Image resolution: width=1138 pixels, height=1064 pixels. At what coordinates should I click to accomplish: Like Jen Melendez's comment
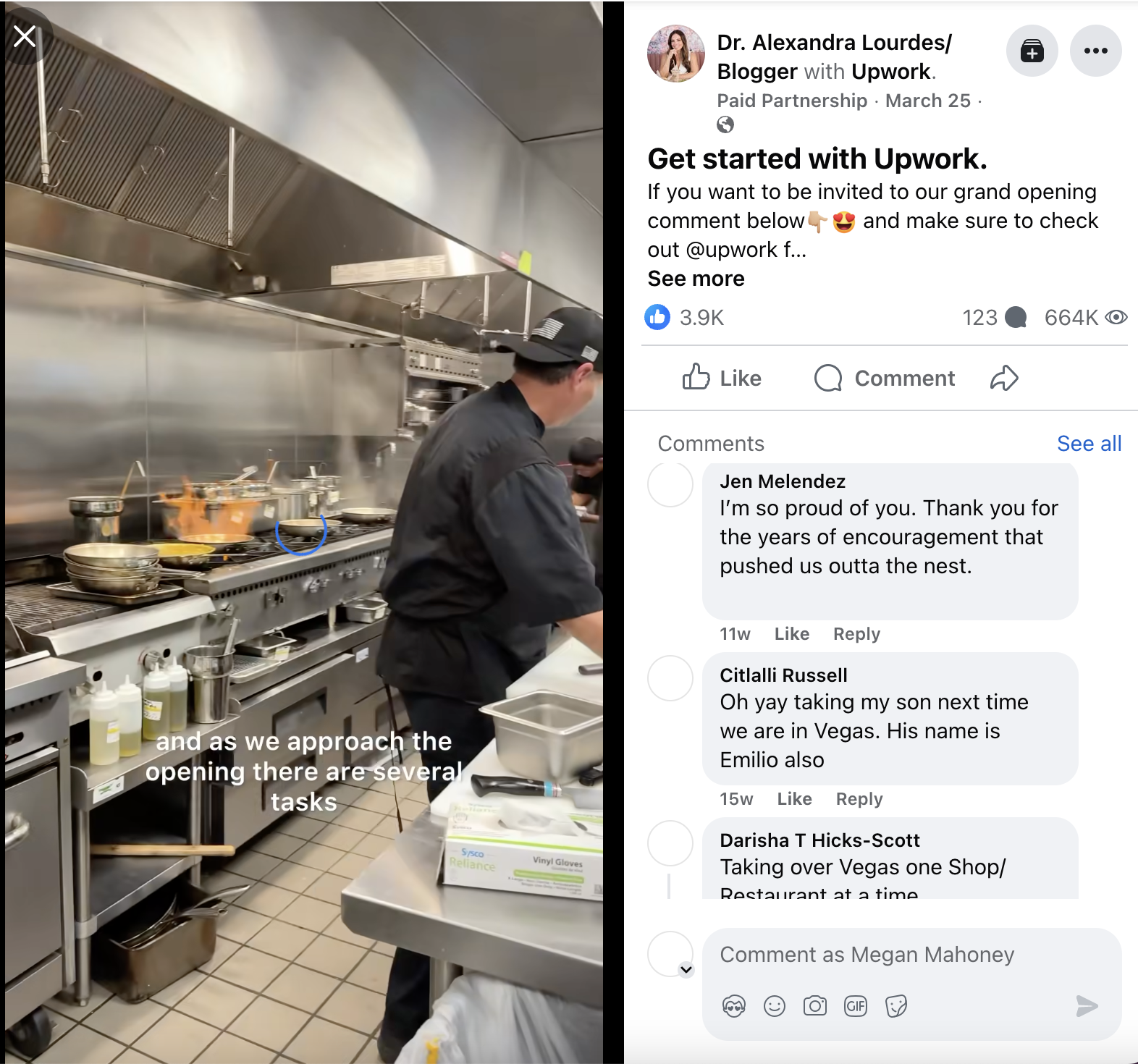click(x=791, y=634)
